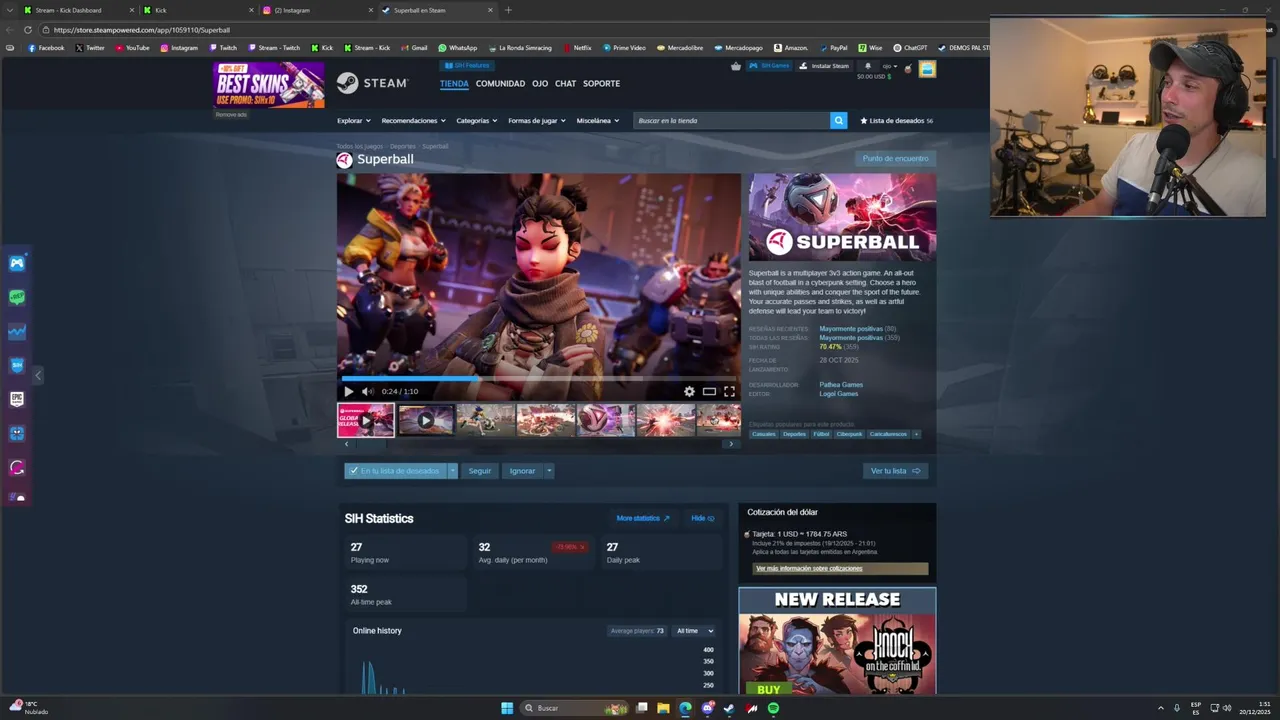Click the soccer ball screenshot thumbnail
Screen dimensions: 1280x720
click(606, 420)
